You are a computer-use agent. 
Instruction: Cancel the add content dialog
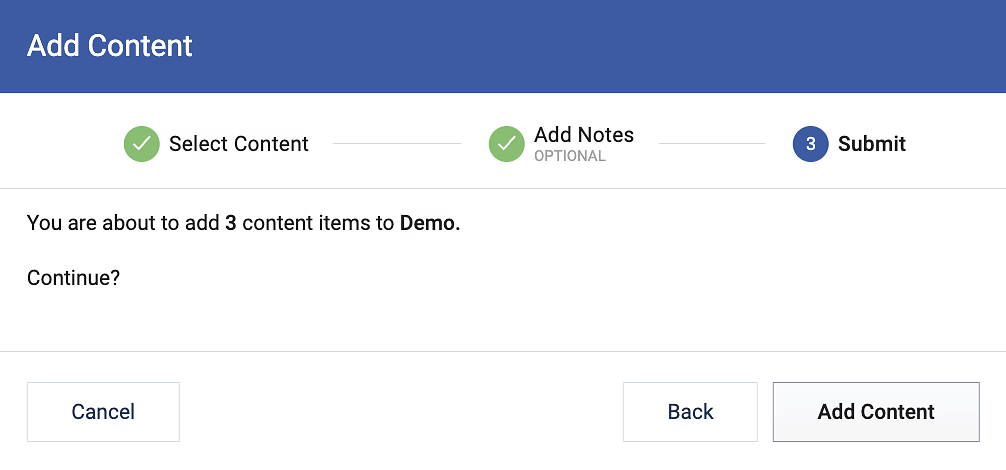point(103,412)
